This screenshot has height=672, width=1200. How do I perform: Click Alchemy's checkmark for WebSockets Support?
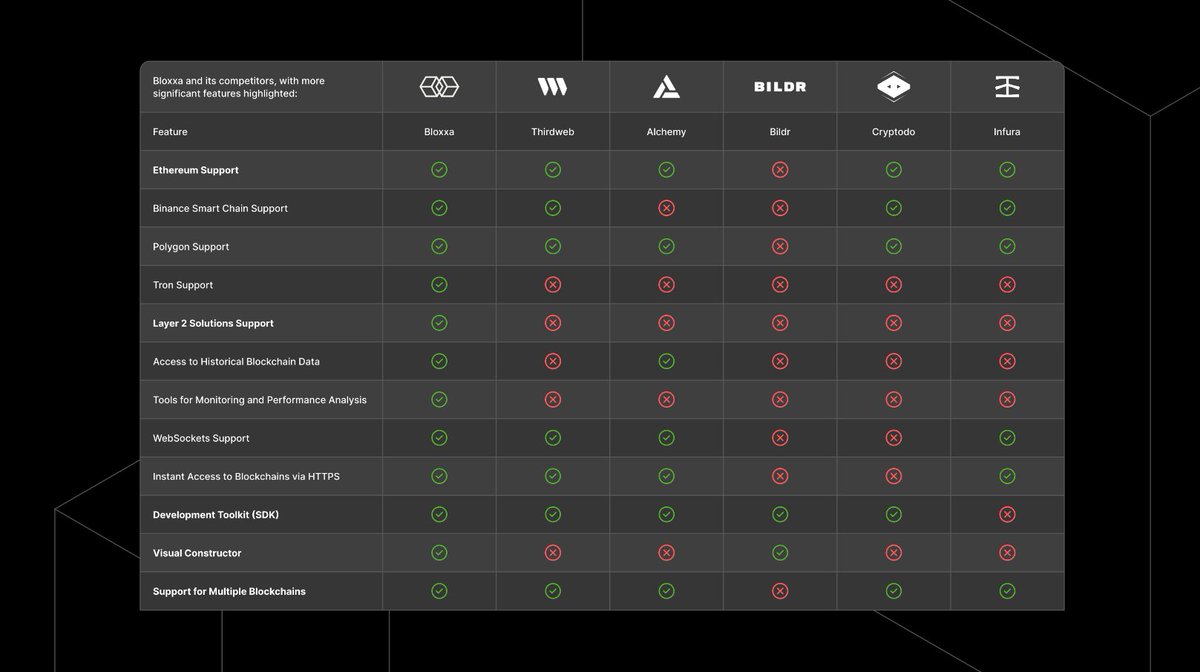[666, 438]
